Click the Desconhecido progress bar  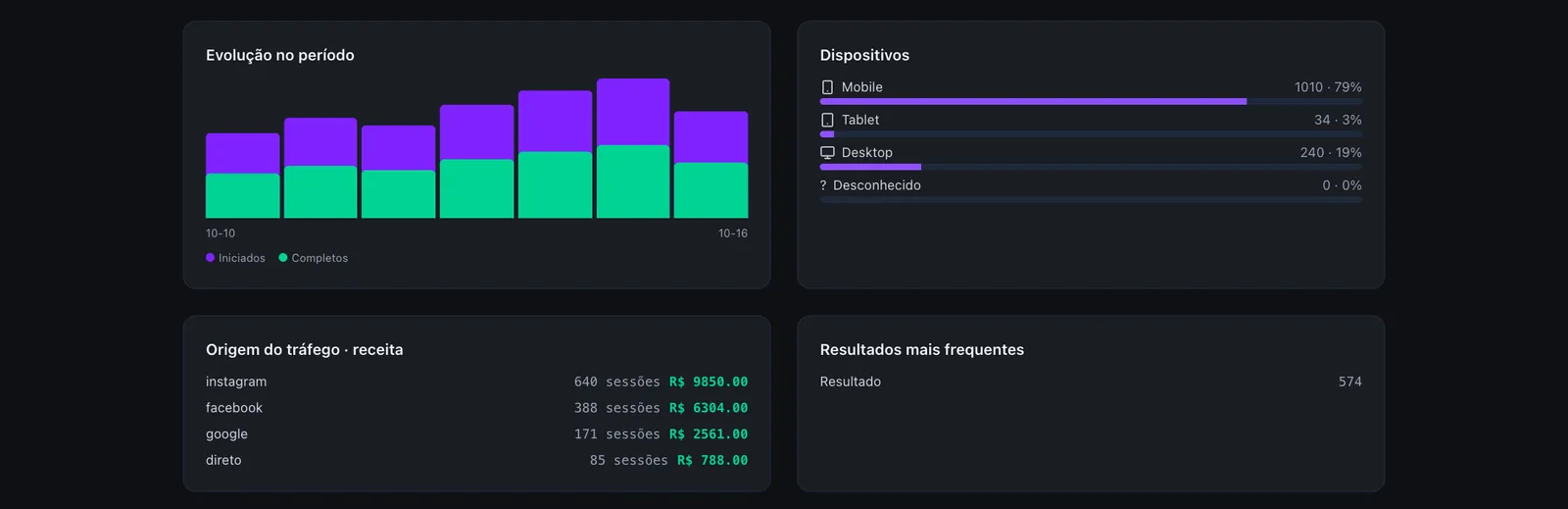tap(1091, 199)
